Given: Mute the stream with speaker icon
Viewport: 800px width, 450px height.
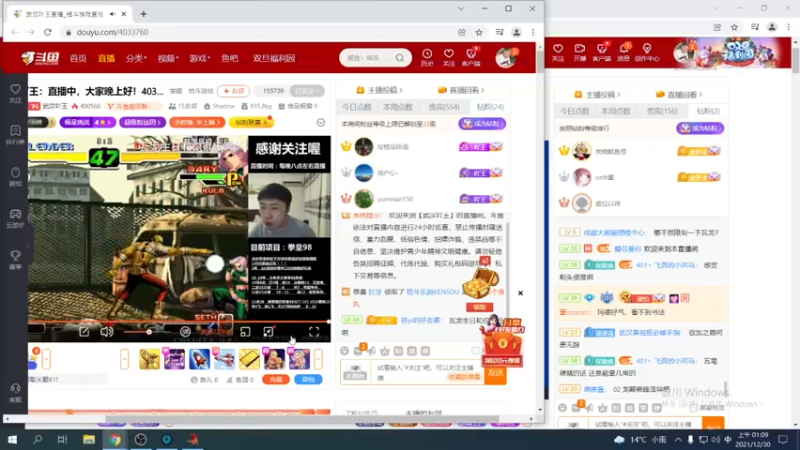Looking at the screenshot, I should 107,332.
